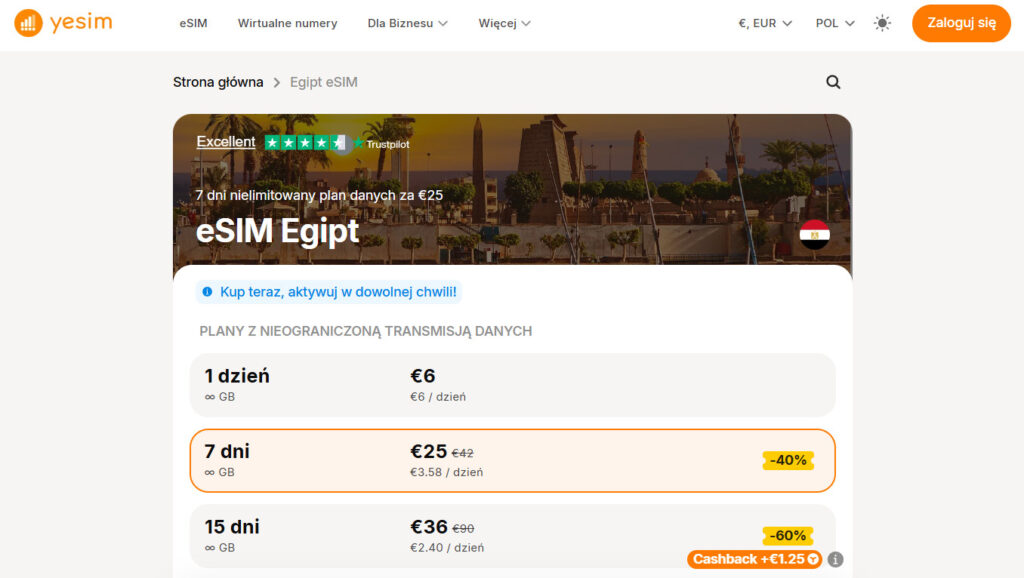Click the Zaloguj się button
Screen dimensions: 1024x578
960,22
